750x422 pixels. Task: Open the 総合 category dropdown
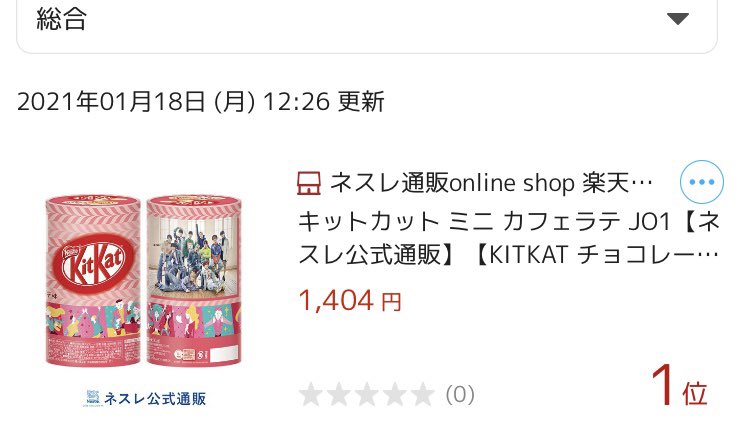(x=367, y=22)
